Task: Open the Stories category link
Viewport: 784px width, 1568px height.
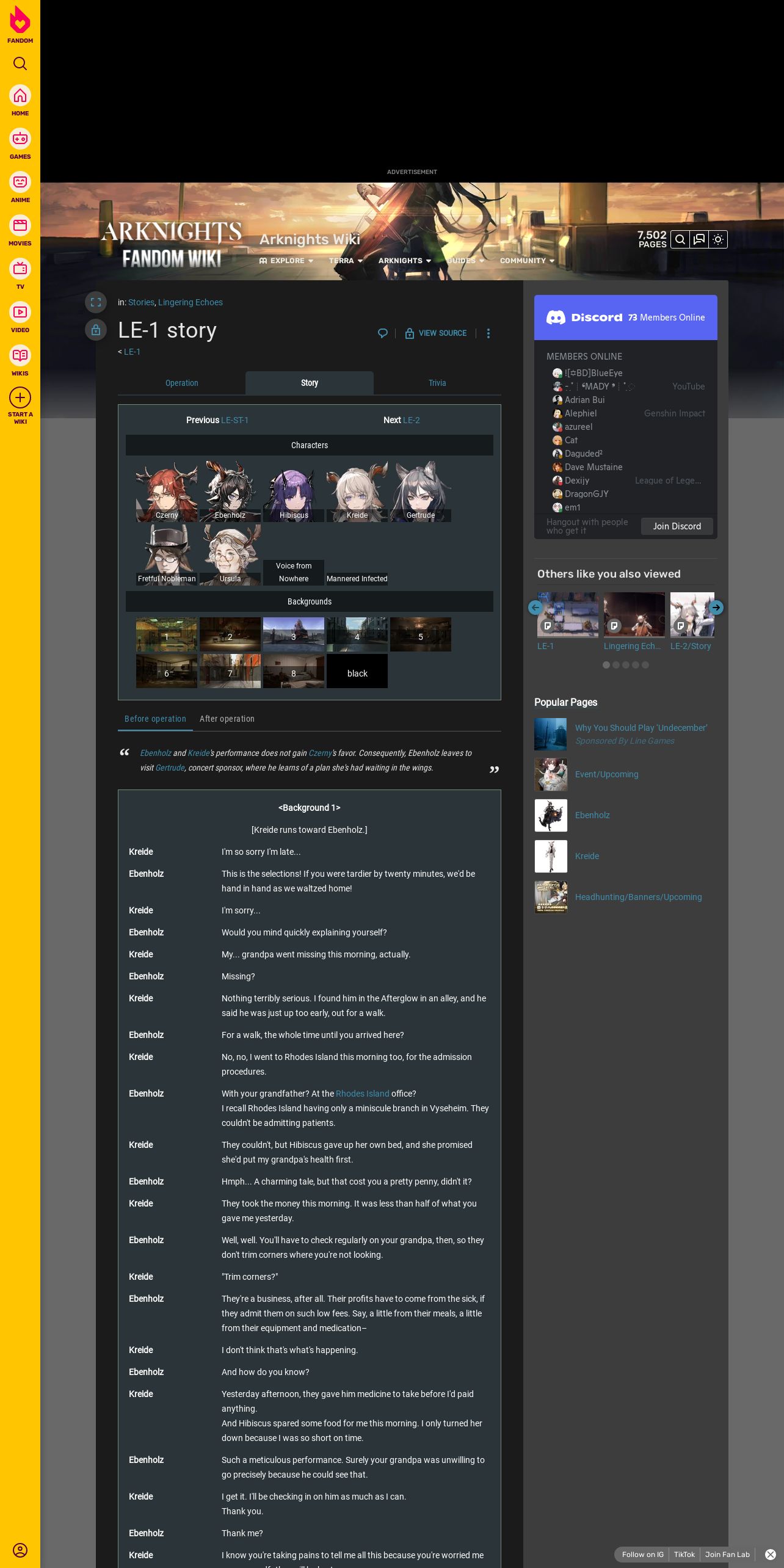Action: (x=141, y=302)
